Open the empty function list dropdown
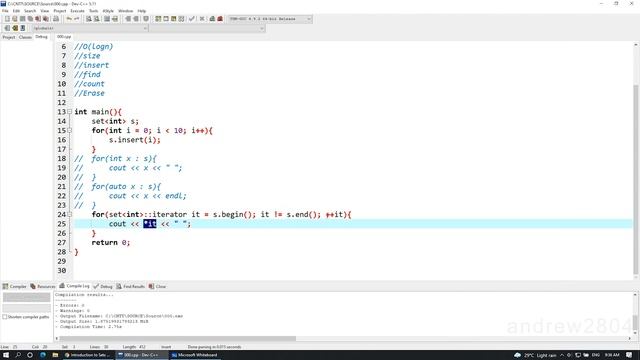640x360 pixels. (x=207, y=28)
